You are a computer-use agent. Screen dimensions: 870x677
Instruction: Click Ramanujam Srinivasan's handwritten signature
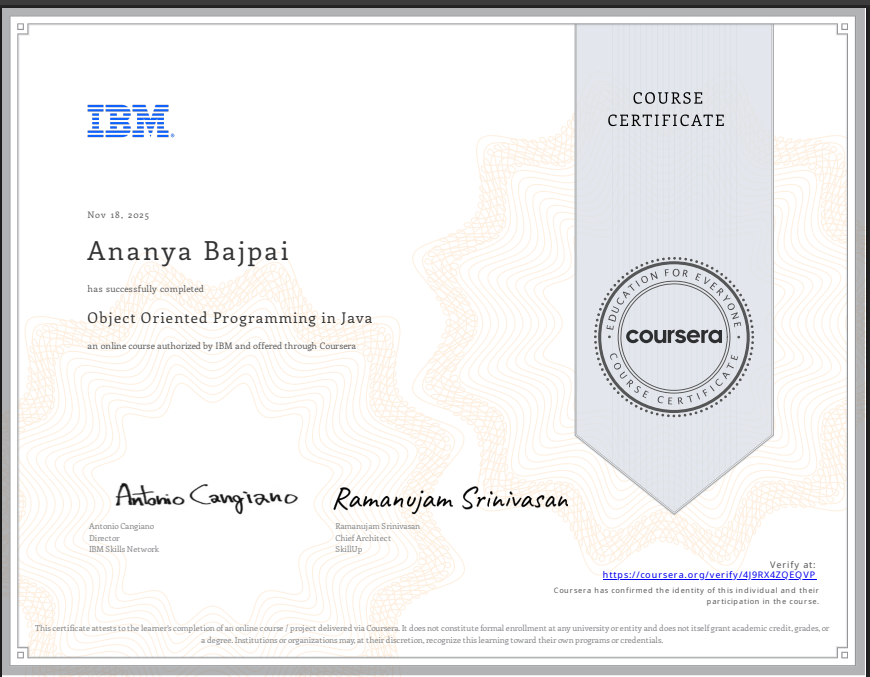click(x=451, y=498)
